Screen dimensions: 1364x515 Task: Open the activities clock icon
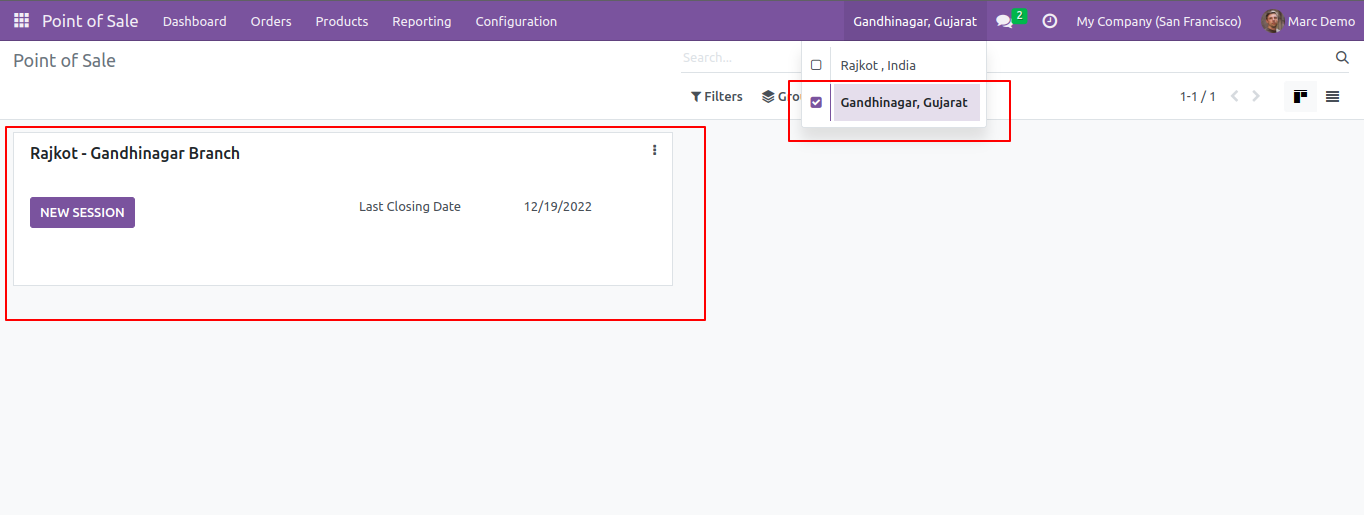pos(1049,20)
